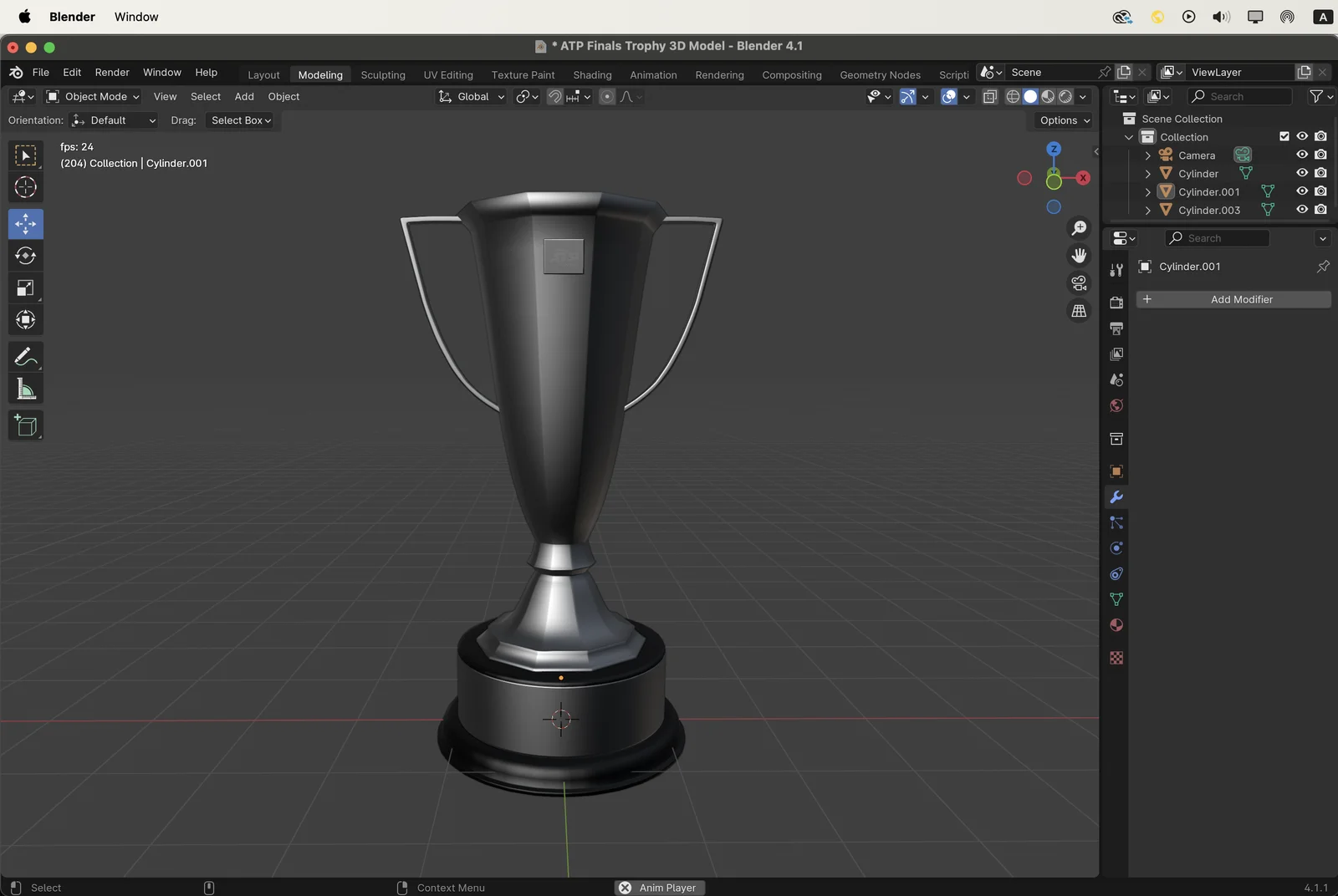Click the Anim Player button at the bottom
Viewport: 1338px width, 896px height.
click(659, 888)
